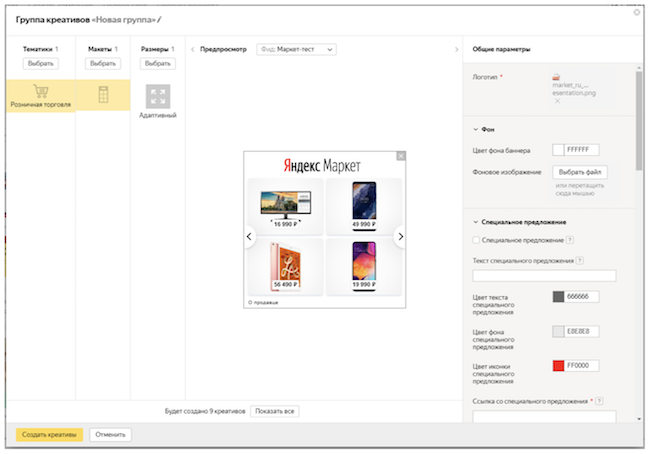This screenshot has width=650, height=454.
Task: Click the Новая группа title text
Action: (123, 19)
